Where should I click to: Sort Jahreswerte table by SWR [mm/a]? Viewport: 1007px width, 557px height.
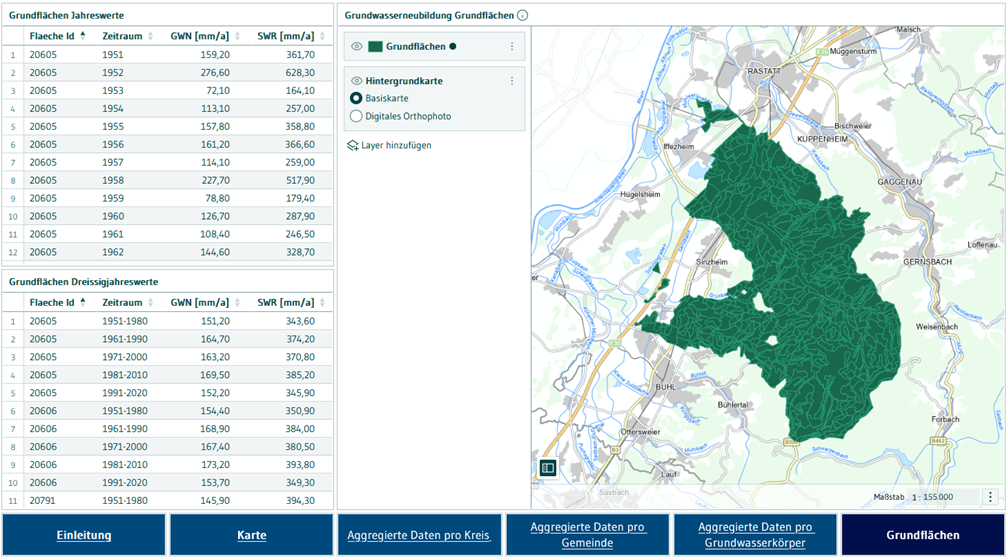coord(322,36)
